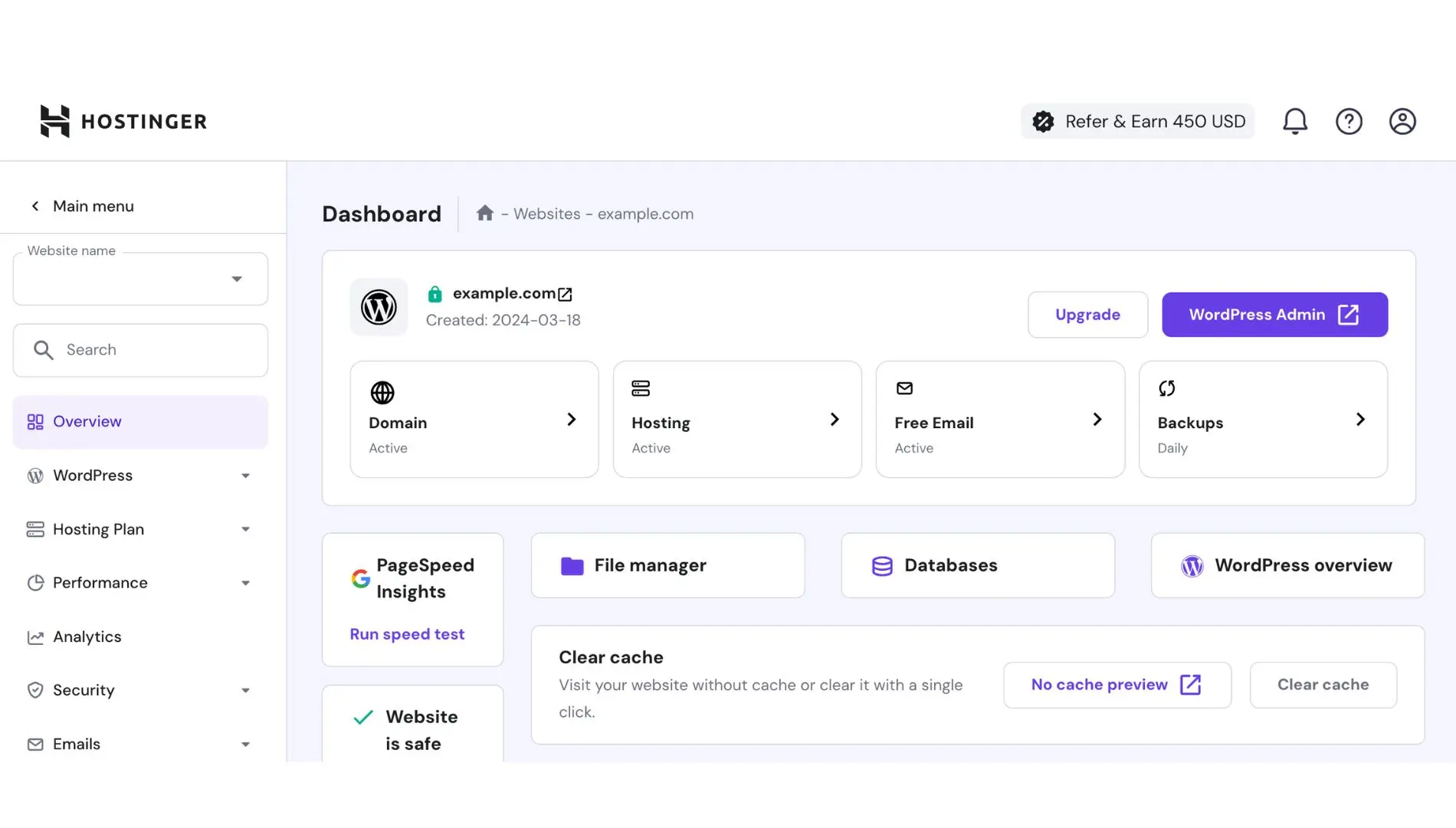The width and height of the screenshot is (1456, 828).
Task: Open the notifications bell icon
Action: 1295,121
